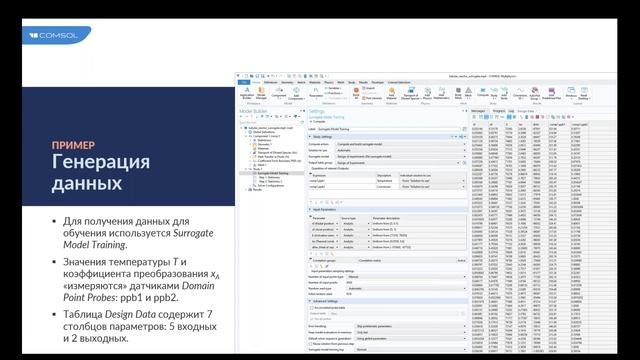Click the Add Mathematics ribbon icon
The height and width of the screenshot is (360, 640).
click(442, 93)
